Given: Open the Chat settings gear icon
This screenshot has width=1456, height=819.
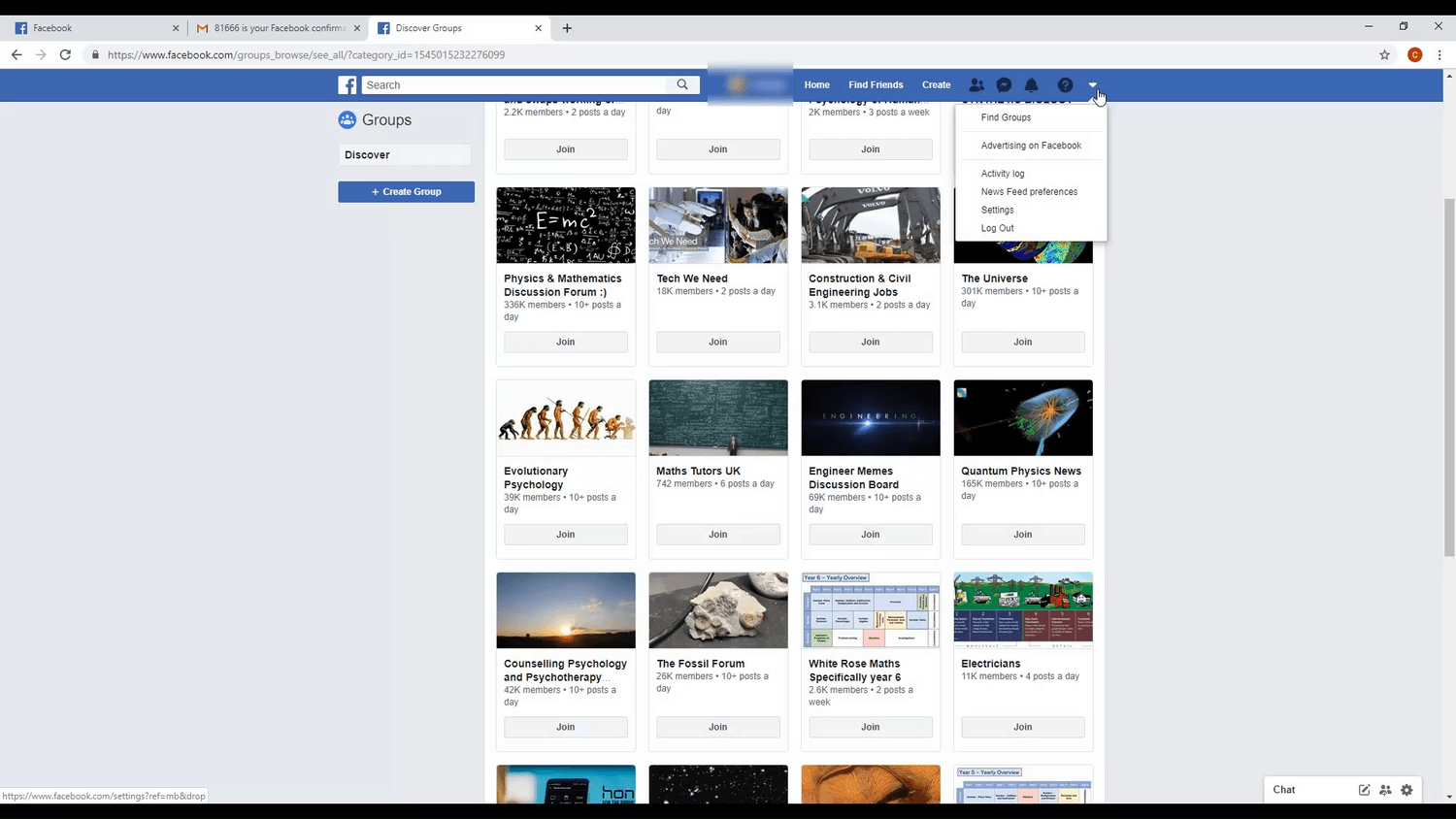Looking at the screenshot, I should pos(1406,790).
